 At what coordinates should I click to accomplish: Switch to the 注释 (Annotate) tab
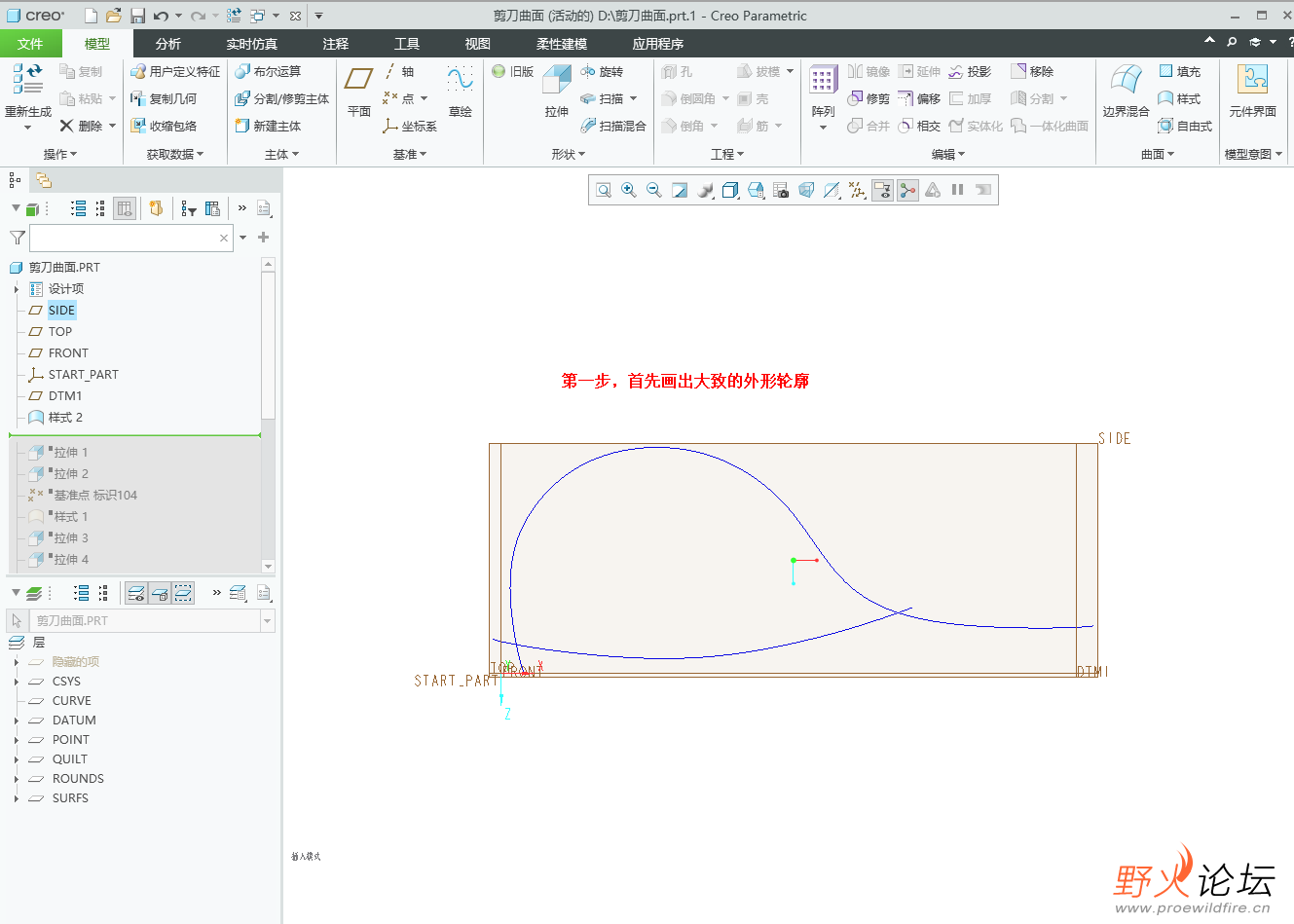coord(336,44)
